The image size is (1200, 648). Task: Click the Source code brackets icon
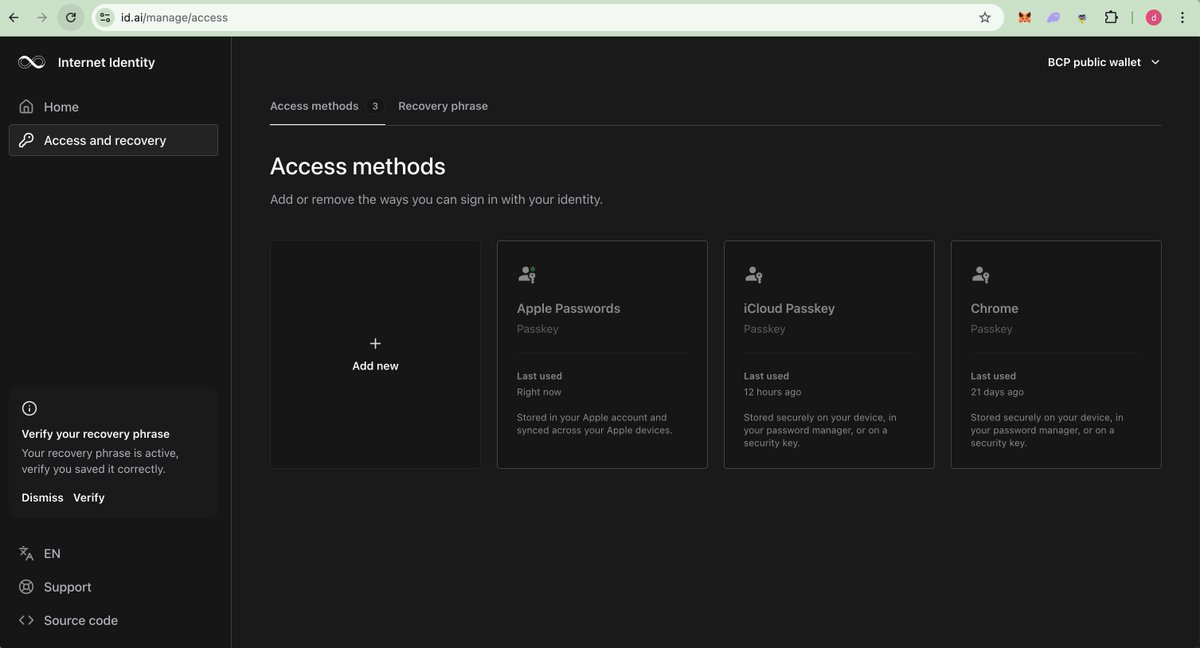[27, 620]
